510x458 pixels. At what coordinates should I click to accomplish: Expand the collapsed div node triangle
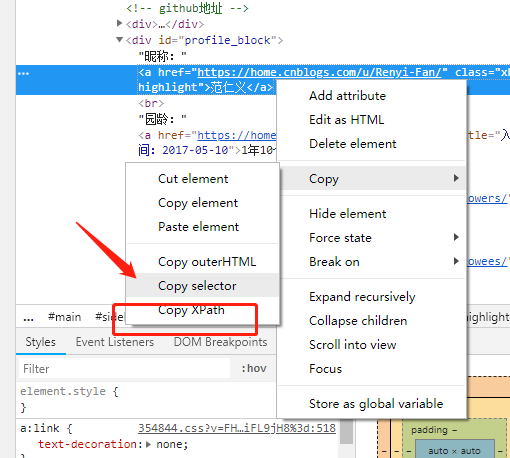(119, 23)
